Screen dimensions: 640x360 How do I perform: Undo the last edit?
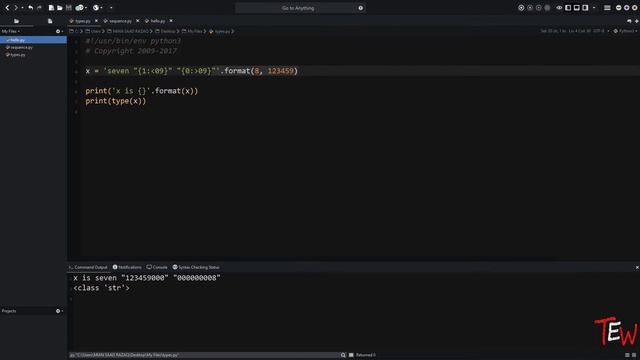tap(31, 8)
